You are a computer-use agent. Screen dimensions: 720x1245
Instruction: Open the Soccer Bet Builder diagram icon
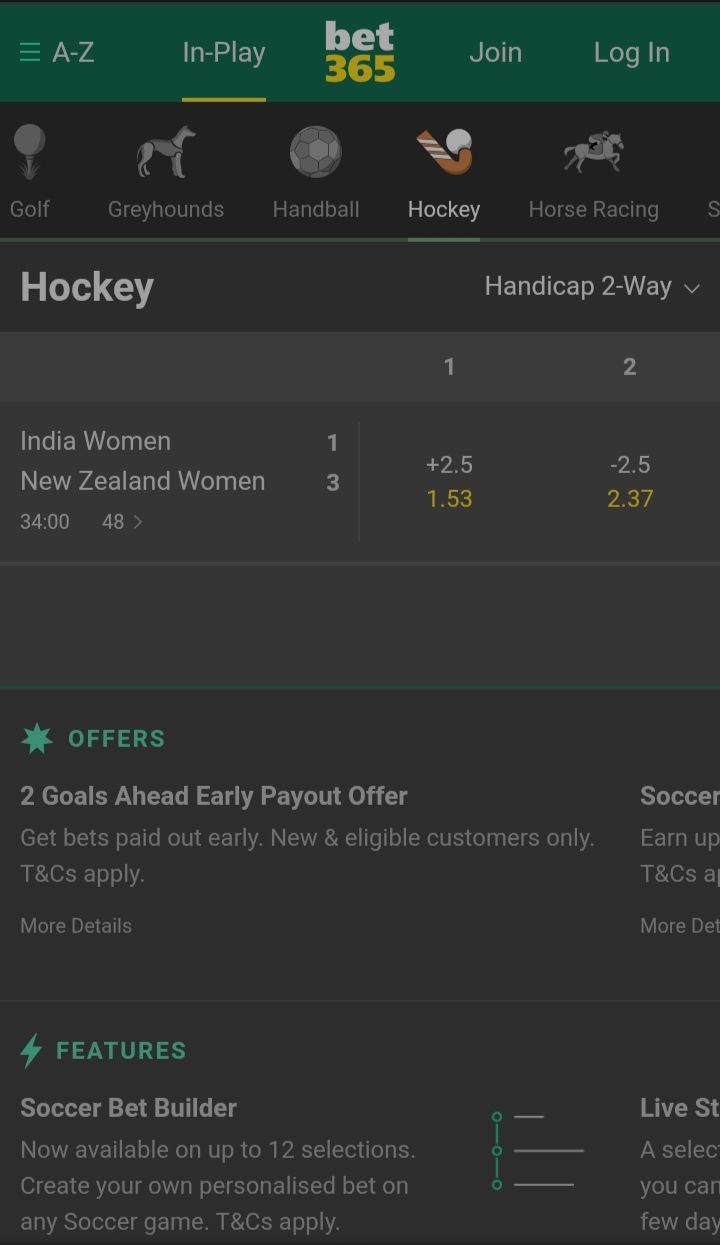coord(537,1150)
